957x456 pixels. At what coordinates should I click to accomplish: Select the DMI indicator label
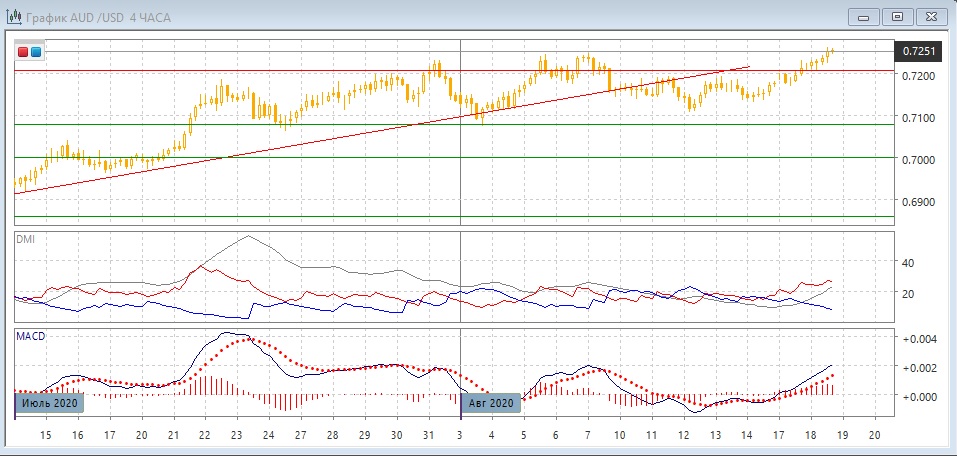pos(25,239)
